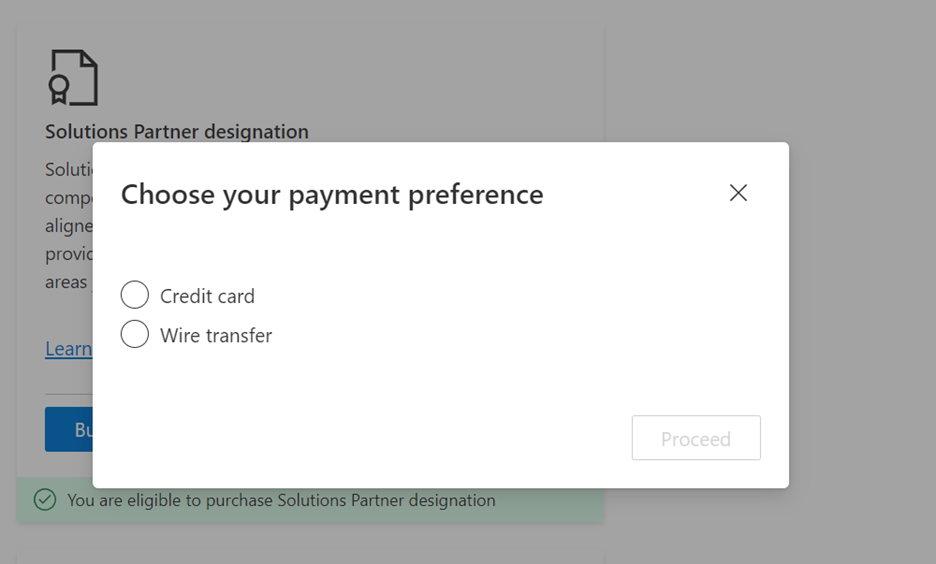Click the Solutions Partner description paragraph
The height and width of the screenshot is (564, 936).
(x=68, y=226)
